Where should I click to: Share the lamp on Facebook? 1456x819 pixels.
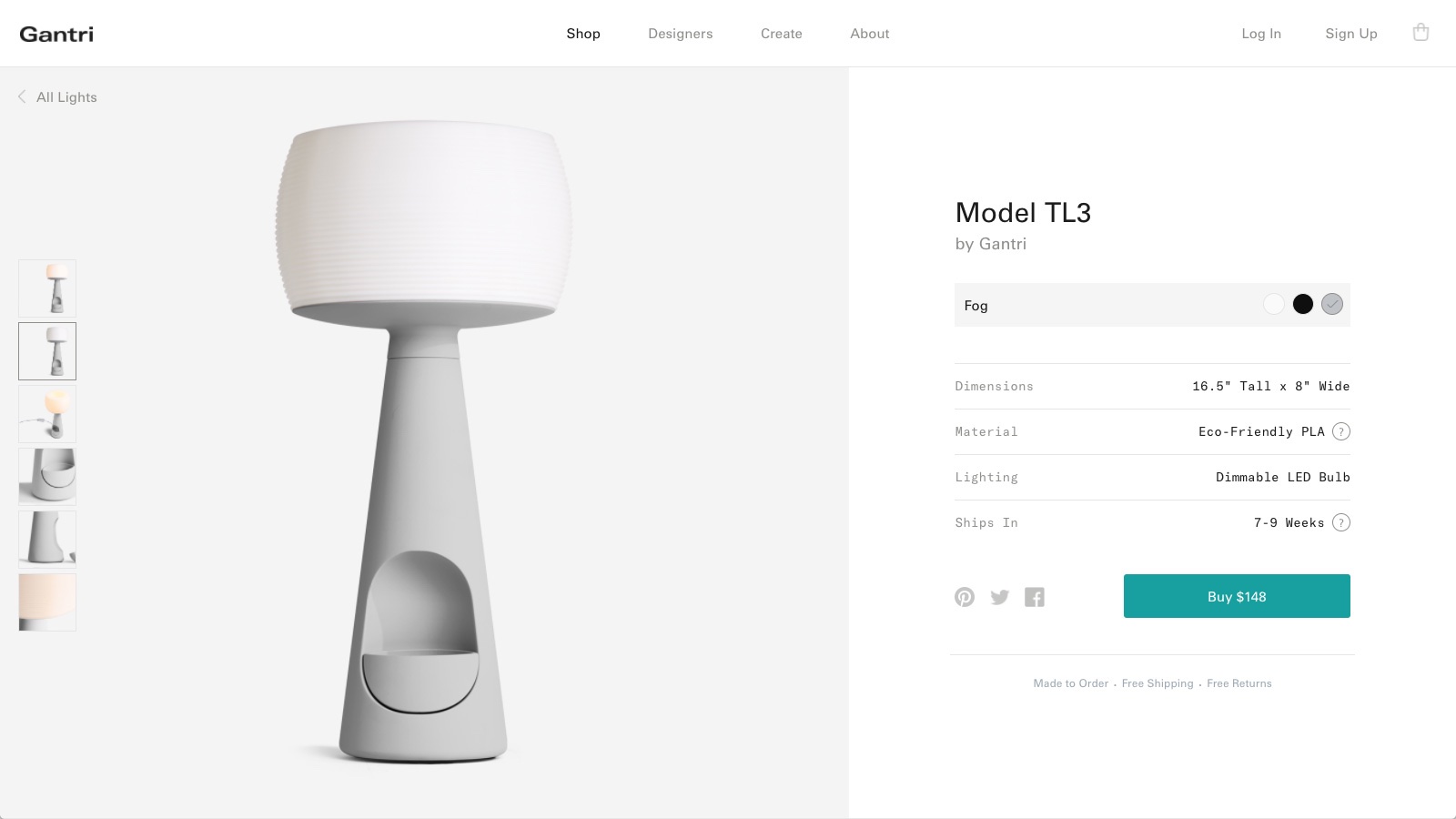coord(1035,597)
